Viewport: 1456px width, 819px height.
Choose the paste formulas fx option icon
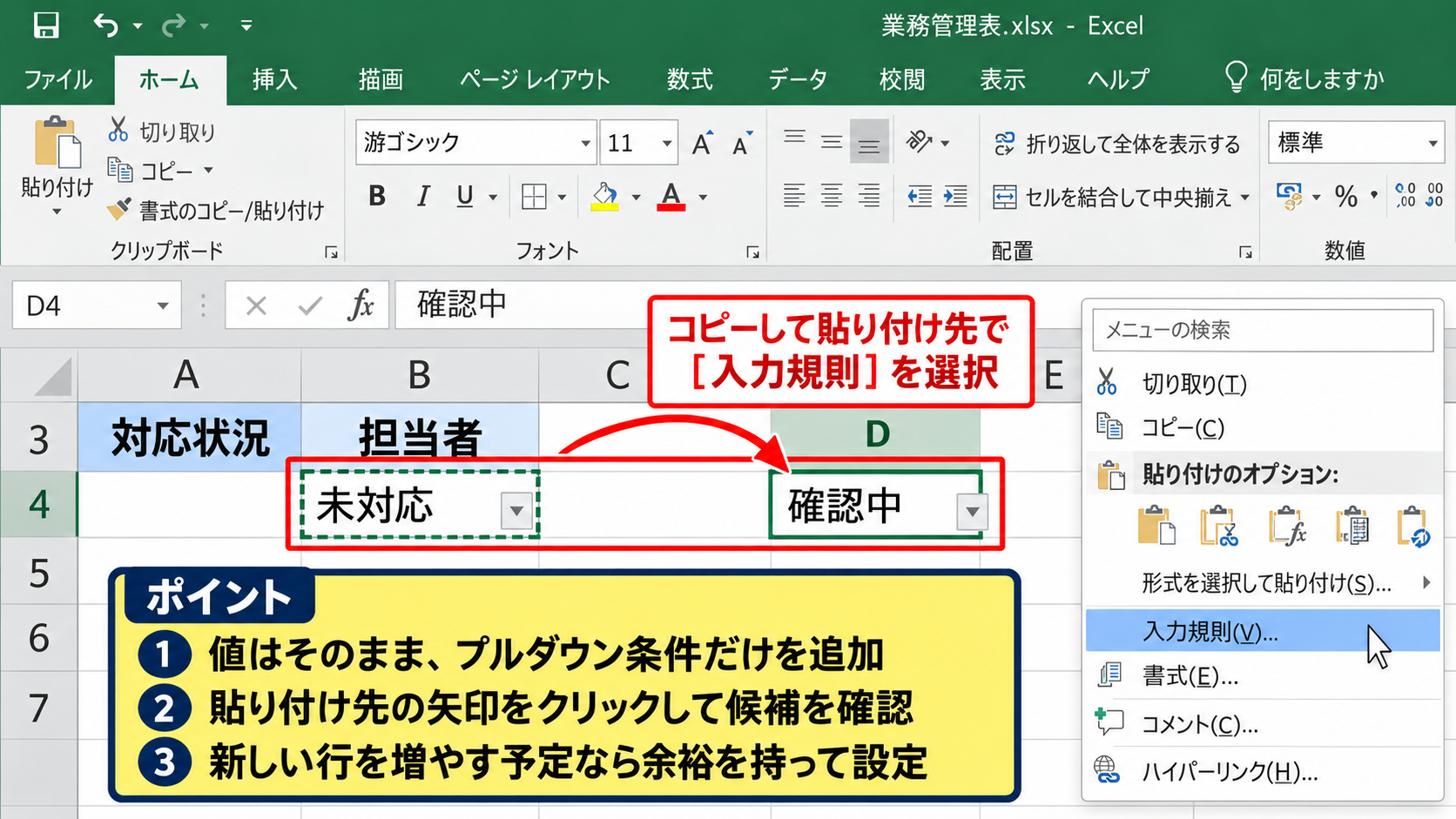[x=1287, y=527]
